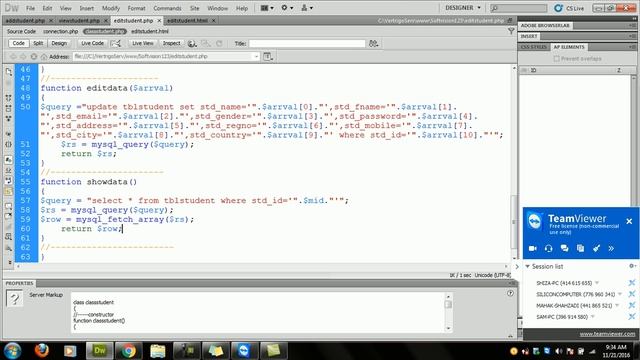Collapse the TeamViewer Session list
Image resolution: width=640 pixels, height=360 pixels.
pos(527,267)
